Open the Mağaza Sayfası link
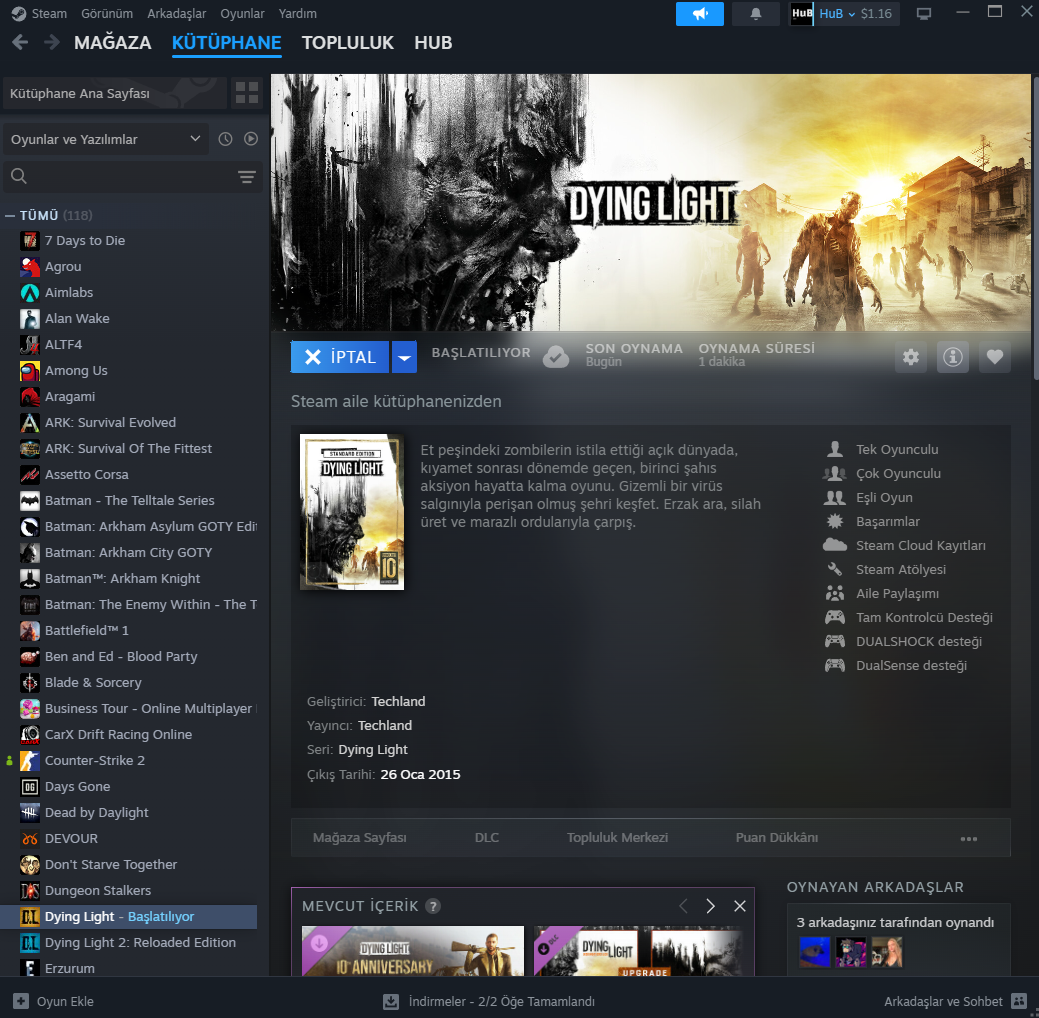Image resolution: width=1039 pixels, height=1018 pixels. point(360,838)
